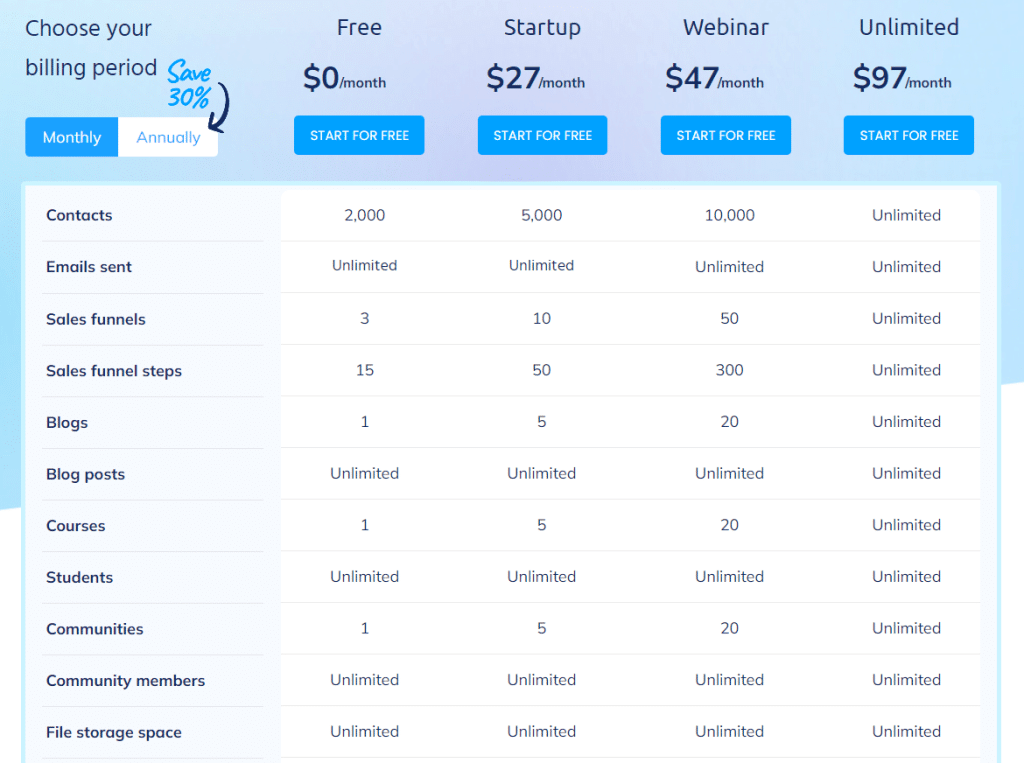The image size is (1024, 763).
Task: Click the Free plan heading
Action: click(x=359, y=27)
